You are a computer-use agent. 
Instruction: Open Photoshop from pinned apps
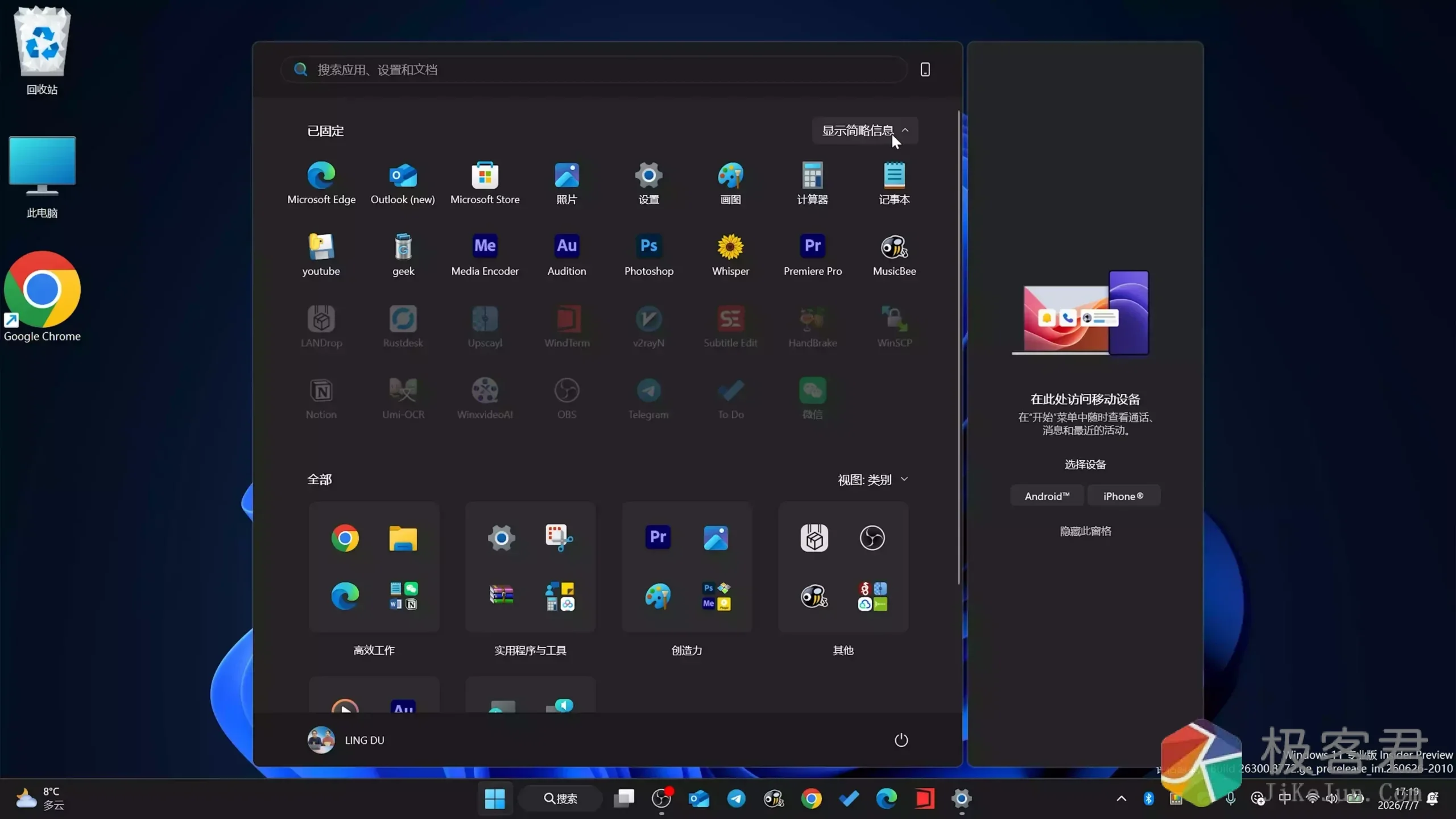pos(648,255)
